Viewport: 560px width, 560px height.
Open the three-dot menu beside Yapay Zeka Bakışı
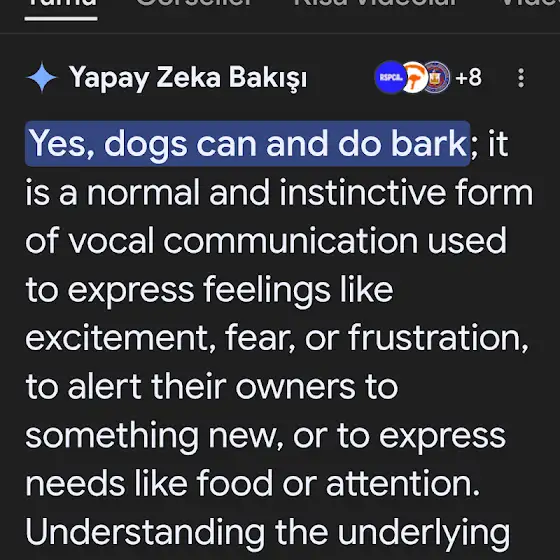(521, 78)
